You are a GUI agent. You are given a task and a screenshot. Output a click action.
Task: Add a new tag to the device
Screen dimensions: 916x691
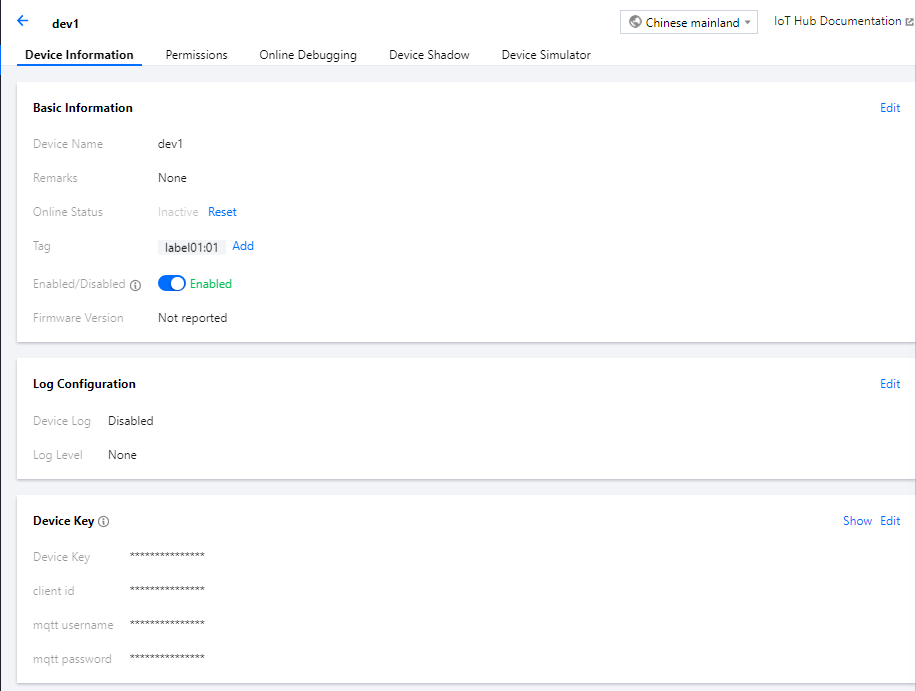click(x=243, y=246)
